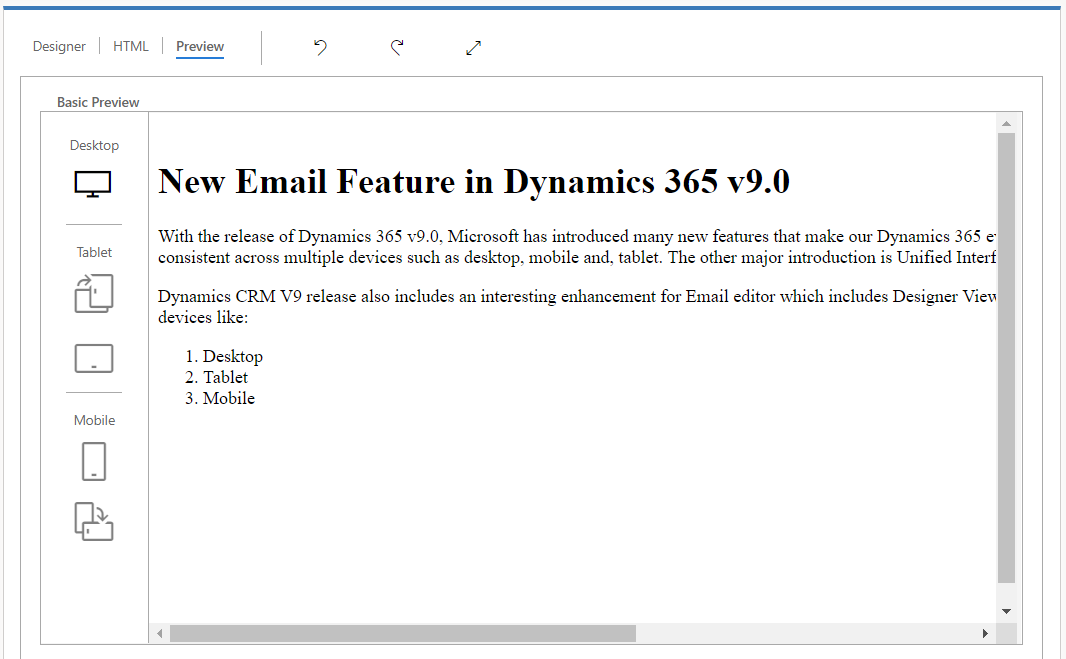Viewport: 1066px width, 659px height.
Task: Click the redo arrow icon
Action: 396,47
